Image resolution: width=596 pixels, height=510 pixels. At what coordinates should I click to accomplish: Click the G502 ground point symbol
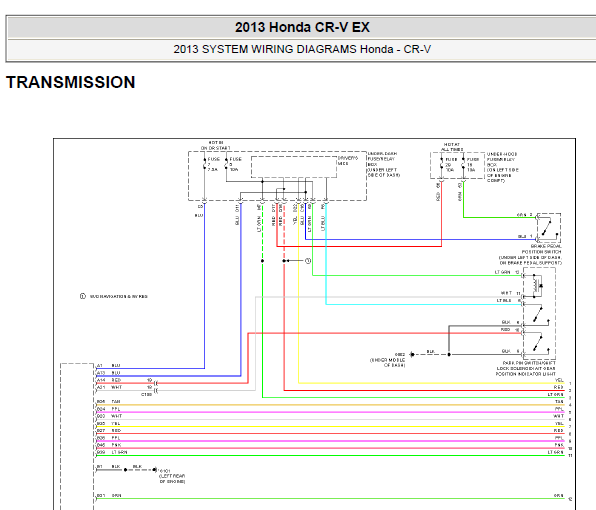[x=412, y=355]
